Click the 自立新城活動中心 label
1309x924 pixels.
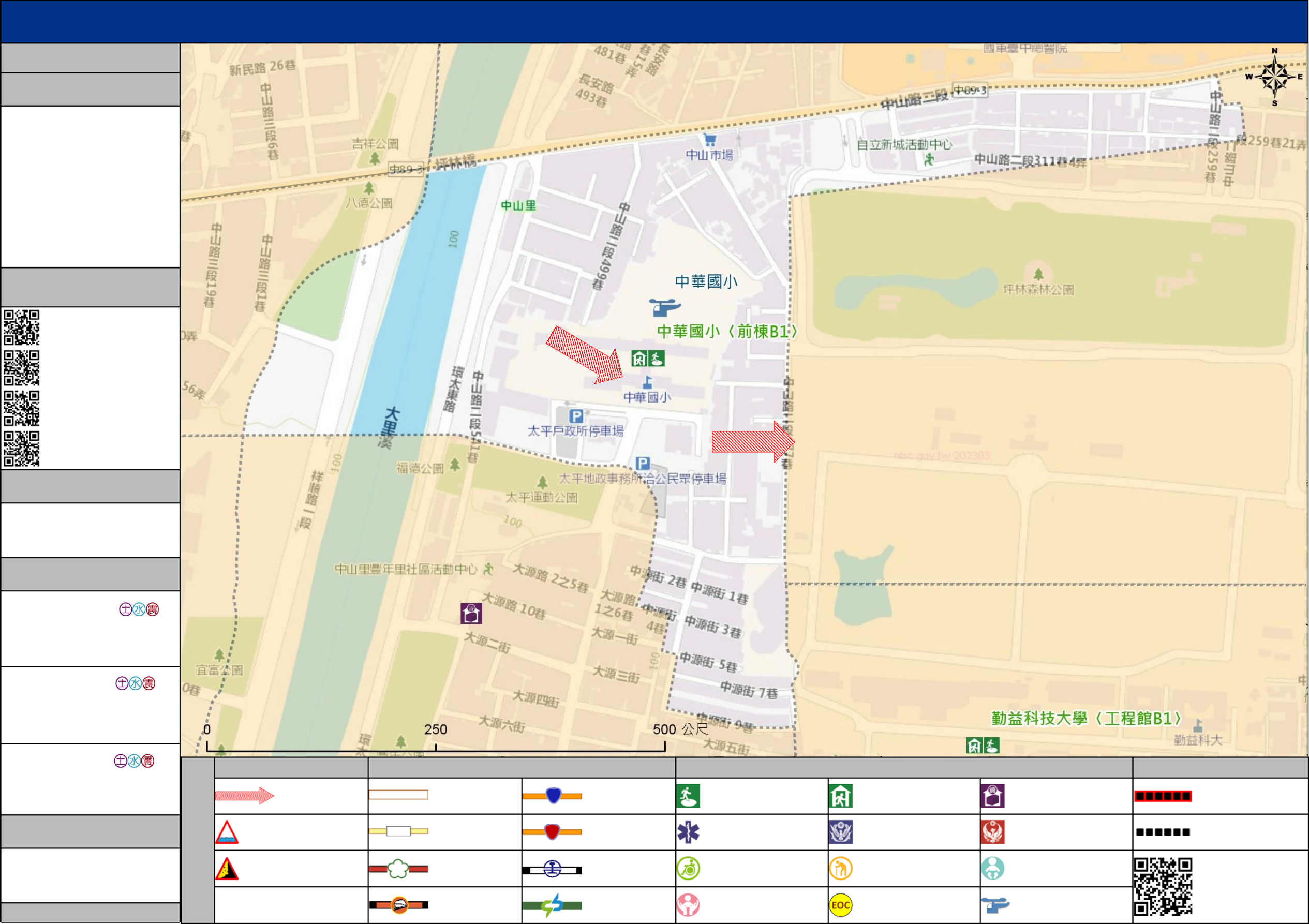click(x=904, y=144)
